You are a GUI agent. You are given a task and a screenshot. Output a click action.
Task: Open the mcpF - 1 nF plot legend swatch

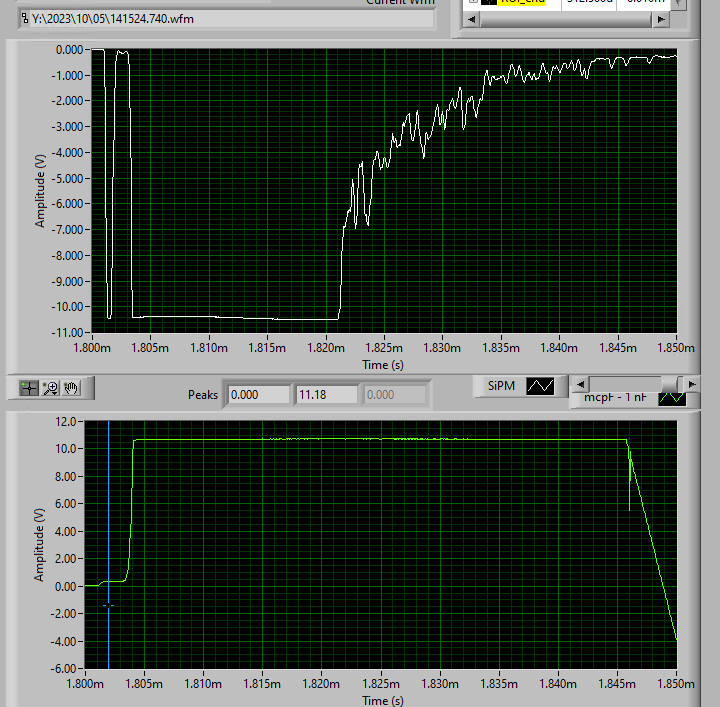(x=672, y=398)
